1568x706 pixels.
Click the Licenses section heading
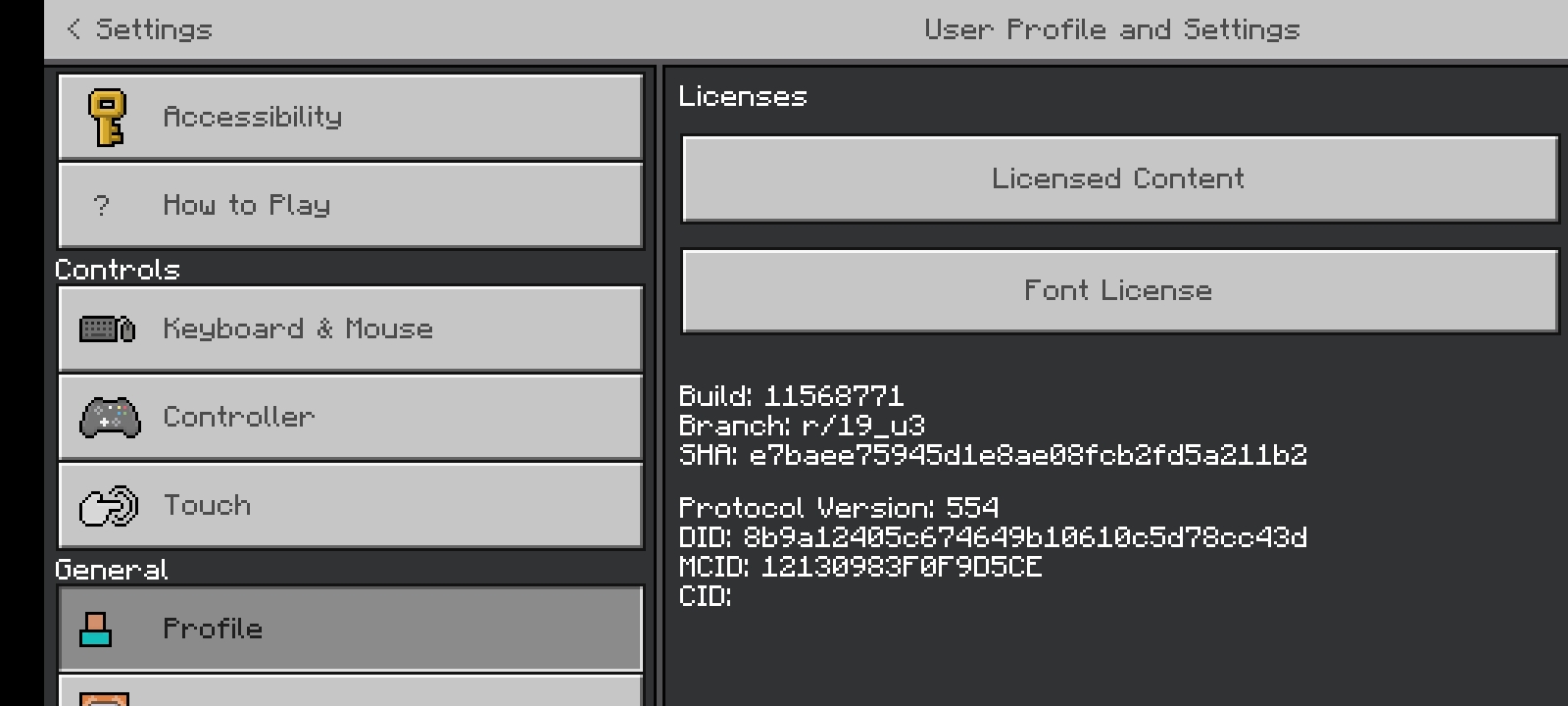743,96
